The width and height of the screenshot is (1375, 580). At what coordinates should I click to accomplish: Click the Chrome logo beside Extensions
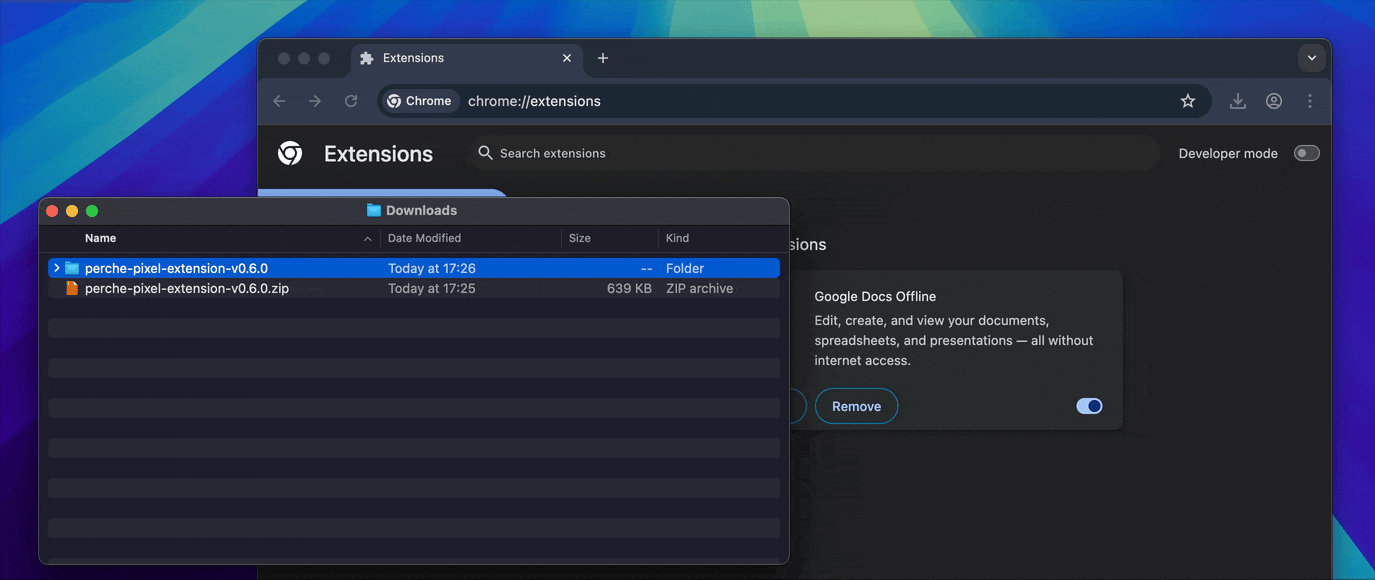[290, 153]
